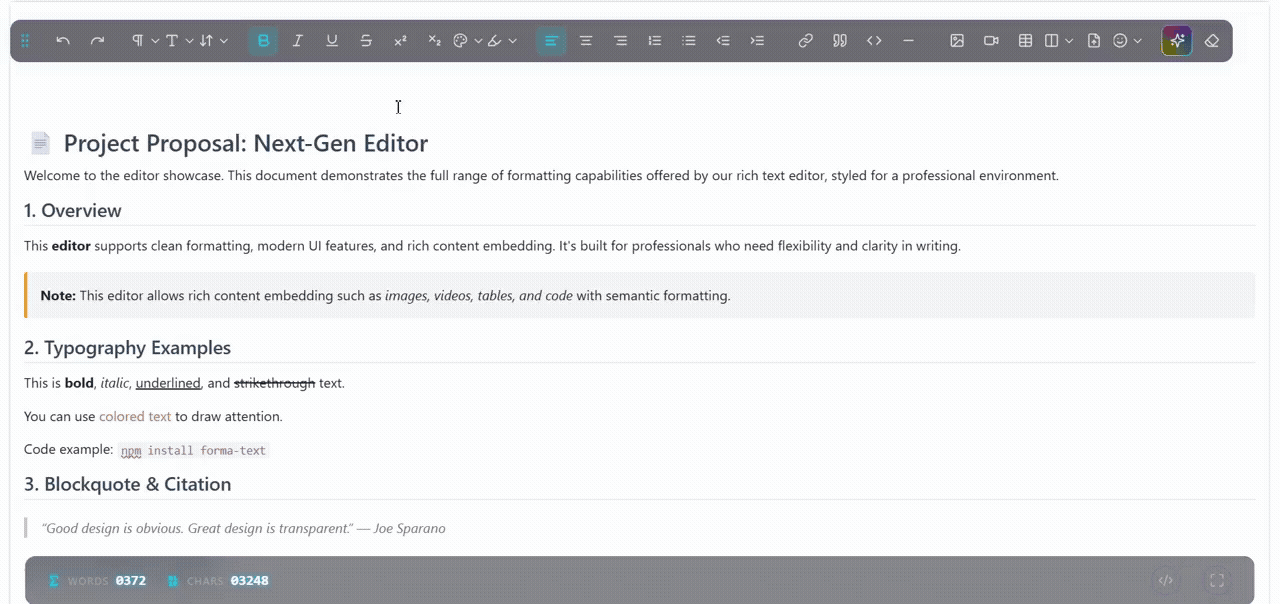Align text to the left

pos(551,41)
